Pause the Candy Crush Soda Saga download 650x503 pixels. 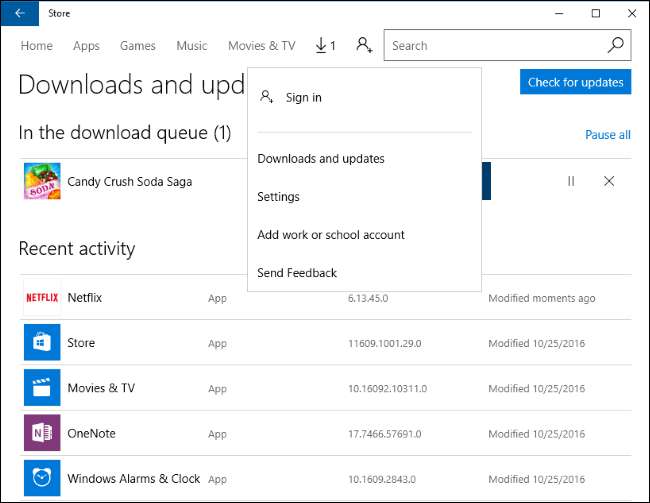(x=571, y=181)
